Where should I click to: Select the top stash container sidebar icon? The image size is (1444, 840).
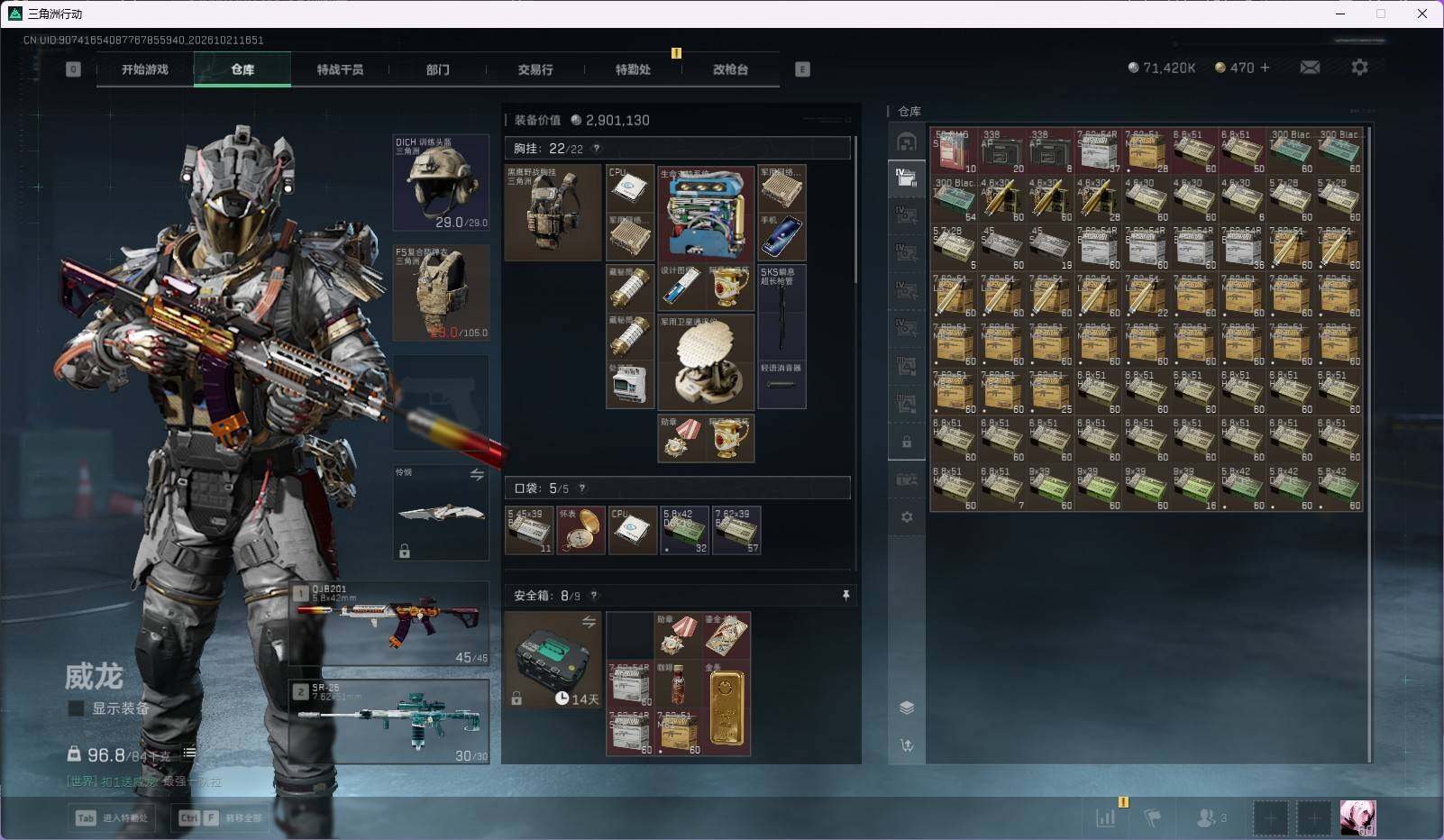907,142
